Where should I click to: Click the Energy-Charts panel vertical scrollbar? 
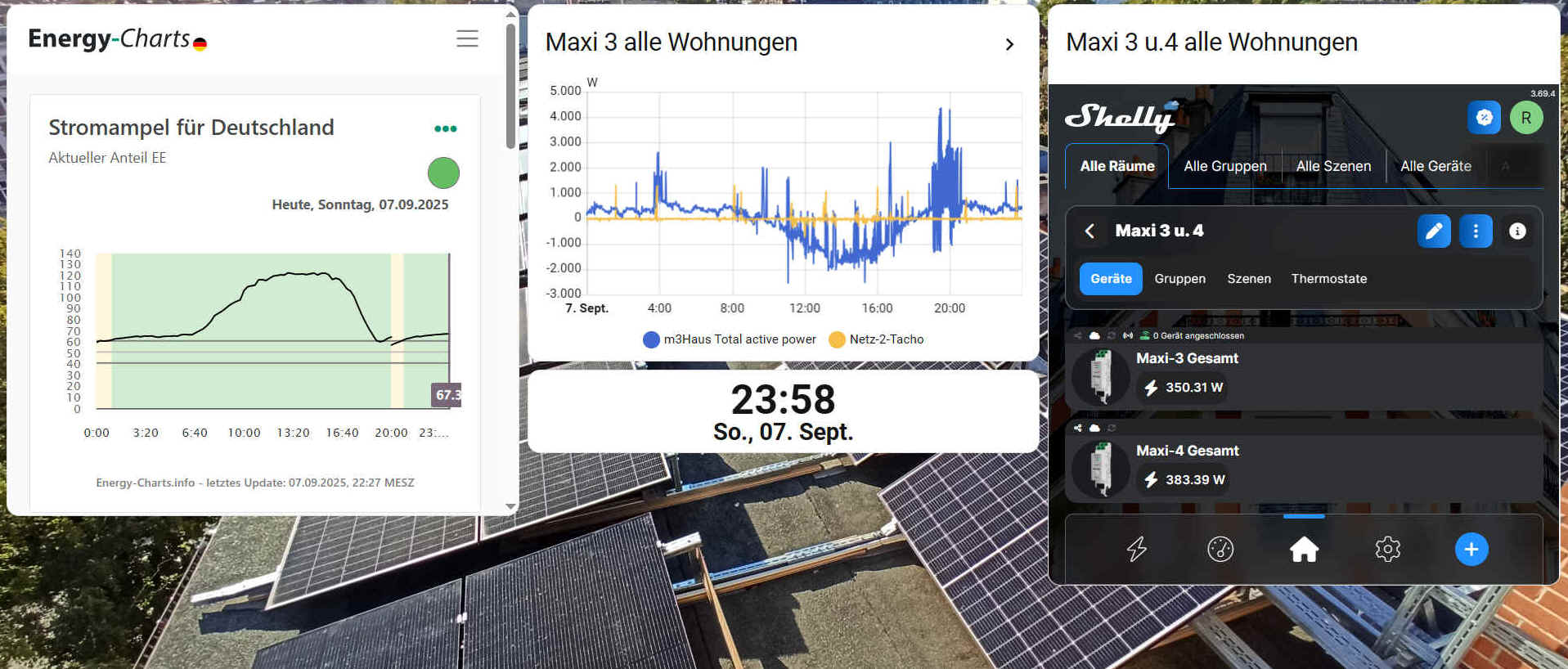[x=510, y=86]
